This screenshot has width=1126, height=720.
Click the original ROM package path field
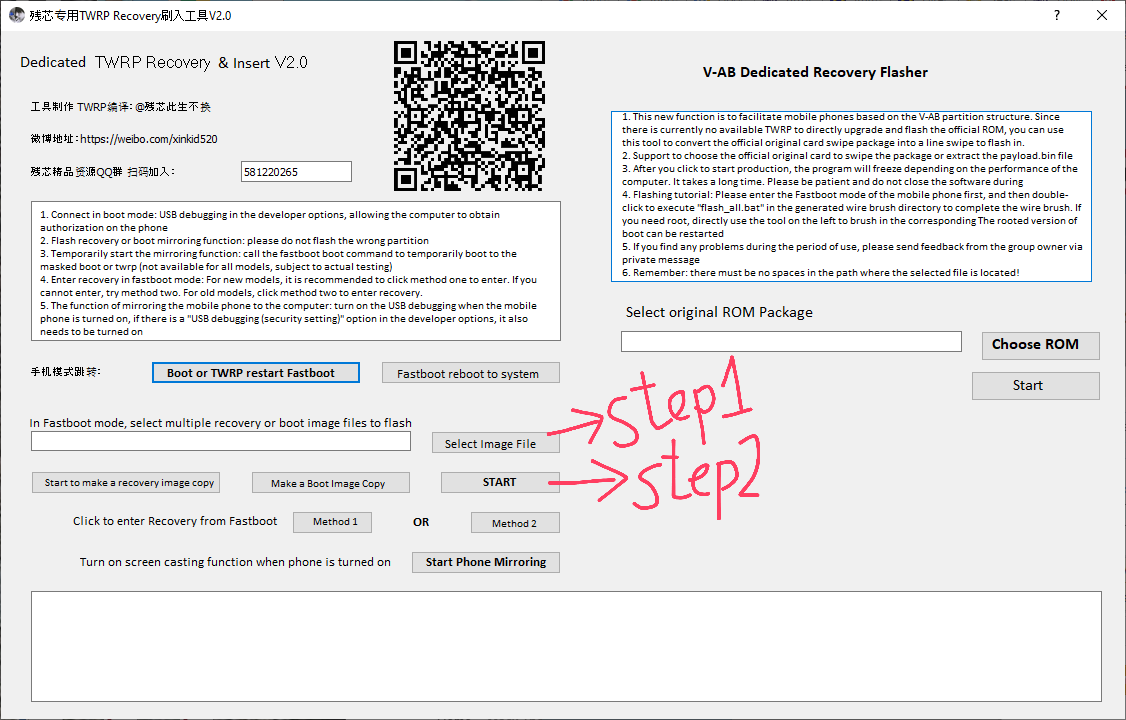tap(791, 342)
